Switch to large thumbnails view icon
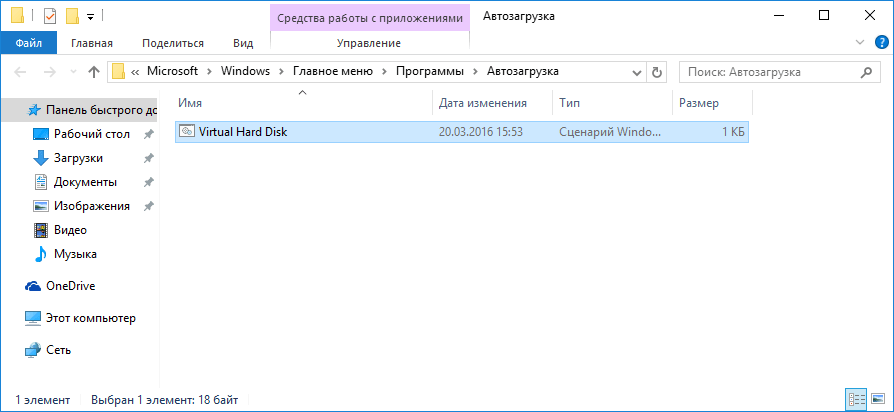Image resolution: width=894 pixels, height=412 pixels. tap(876, 399)
